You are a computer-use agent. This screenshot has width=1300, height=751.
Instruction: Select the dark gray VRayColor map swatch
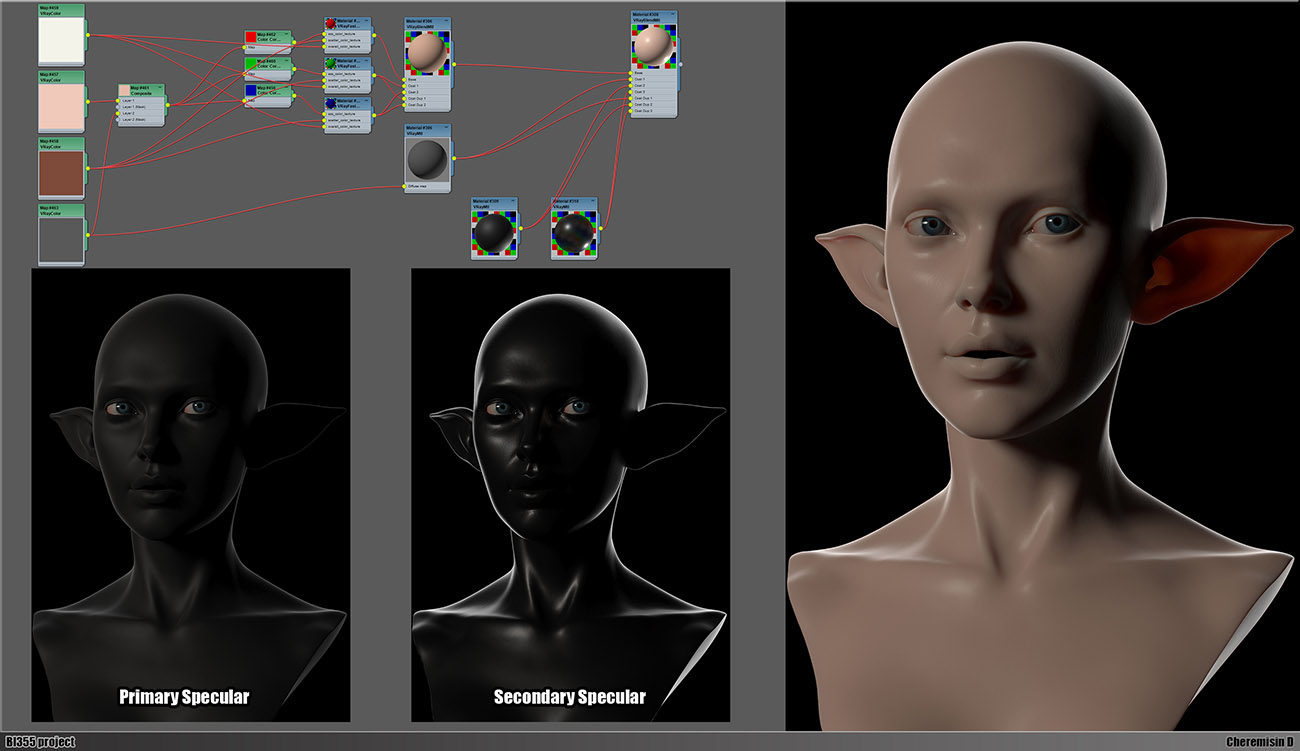point(61,240)
